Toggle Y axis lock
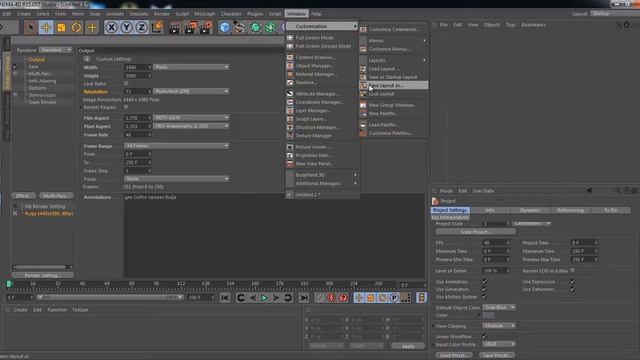Image resolution: width=640 pixels, height=360 pixels. pos(126,27)
